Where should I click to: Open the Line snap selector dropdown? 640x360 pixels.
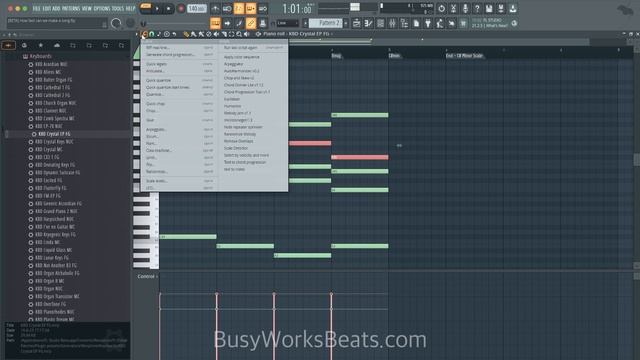click(x=288, y=23)
